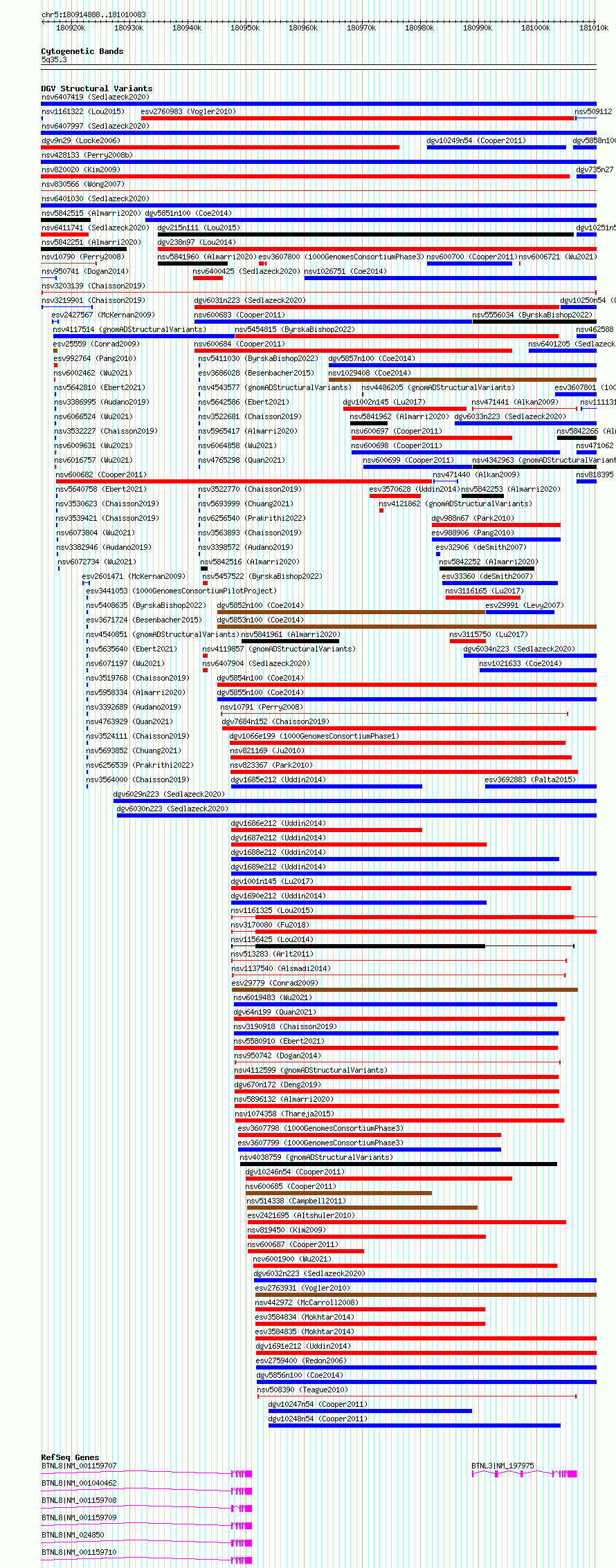Select the nsv820020 (Kim2009) variant
The image size is (616, 1568).
(81, 169)
